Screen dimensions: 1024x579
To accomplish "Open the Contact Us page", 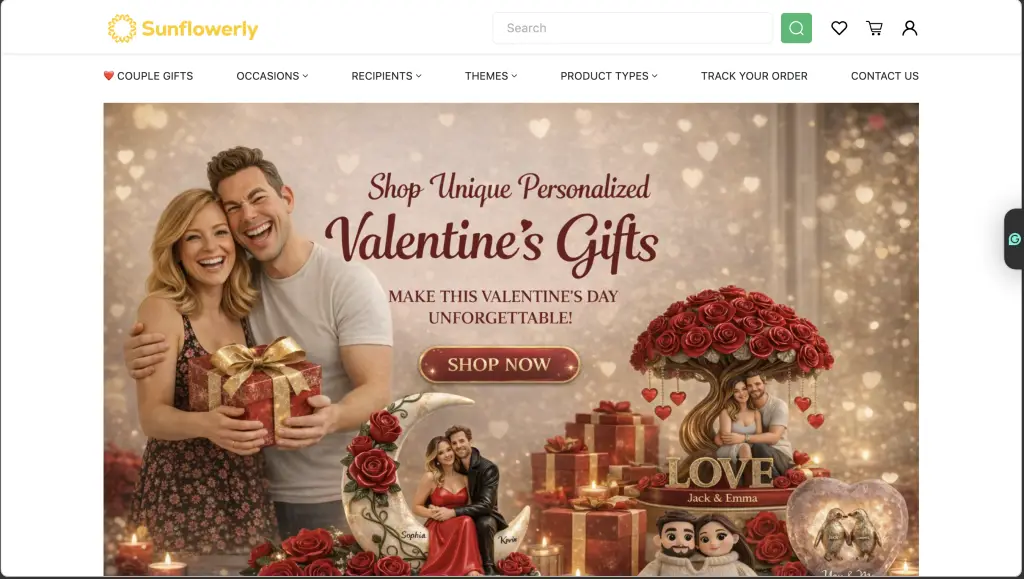I will 885,76.
